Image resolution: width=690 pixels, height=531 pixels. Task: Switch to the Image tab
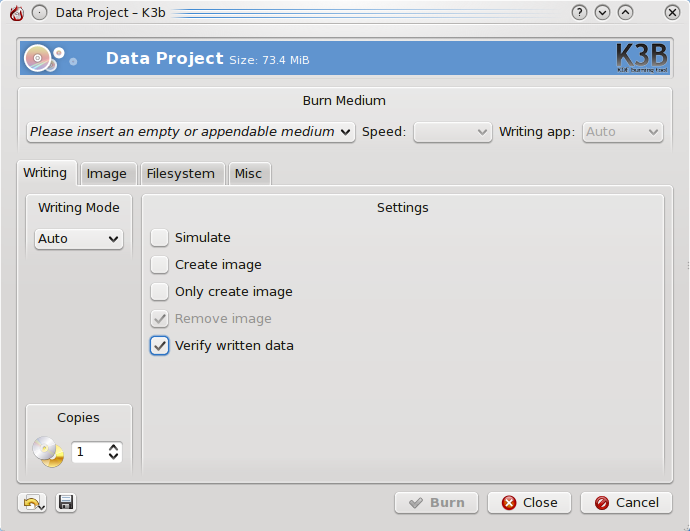[x=106, y=174]
